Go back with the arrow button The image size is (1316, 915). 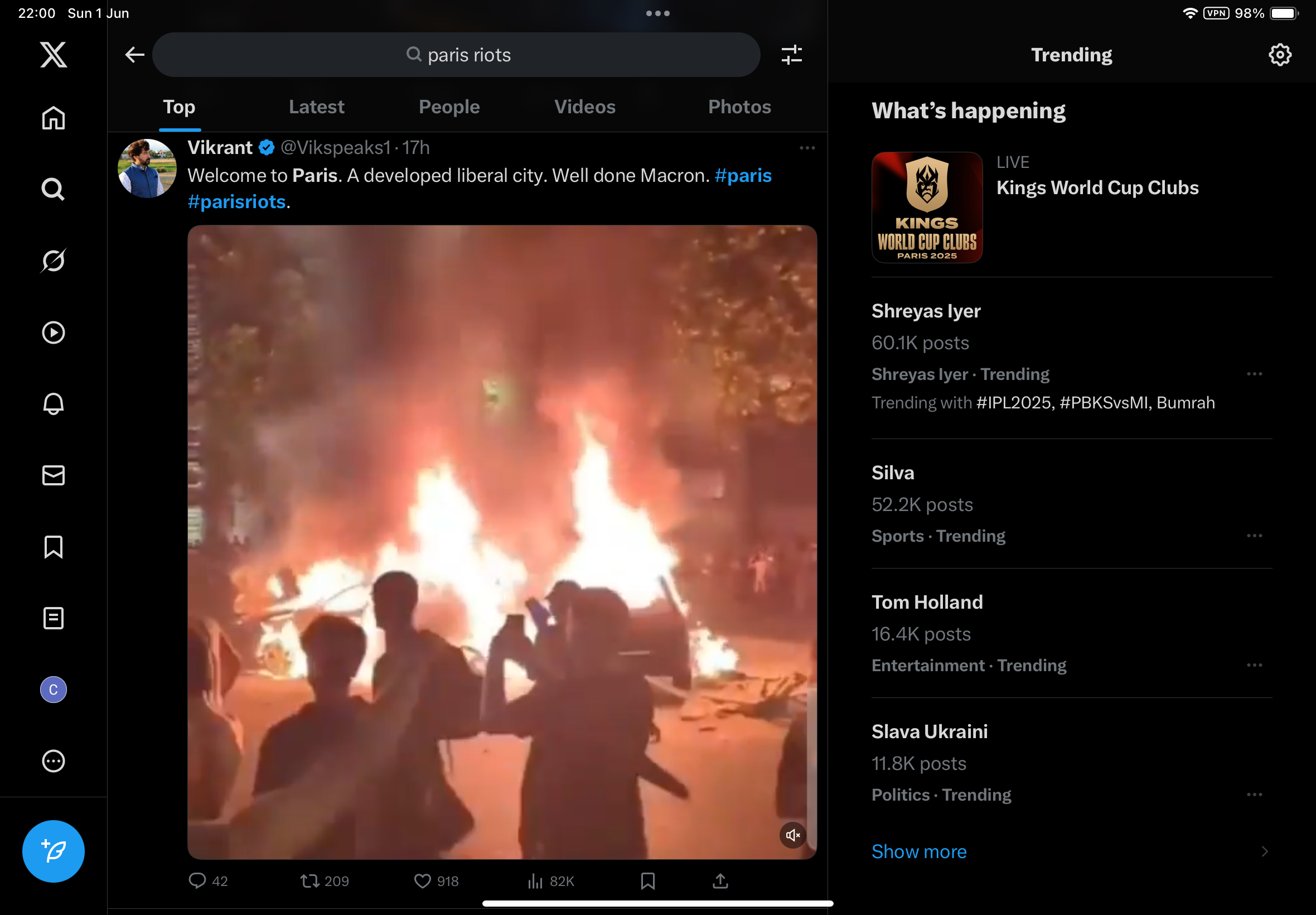pos(134,55)
